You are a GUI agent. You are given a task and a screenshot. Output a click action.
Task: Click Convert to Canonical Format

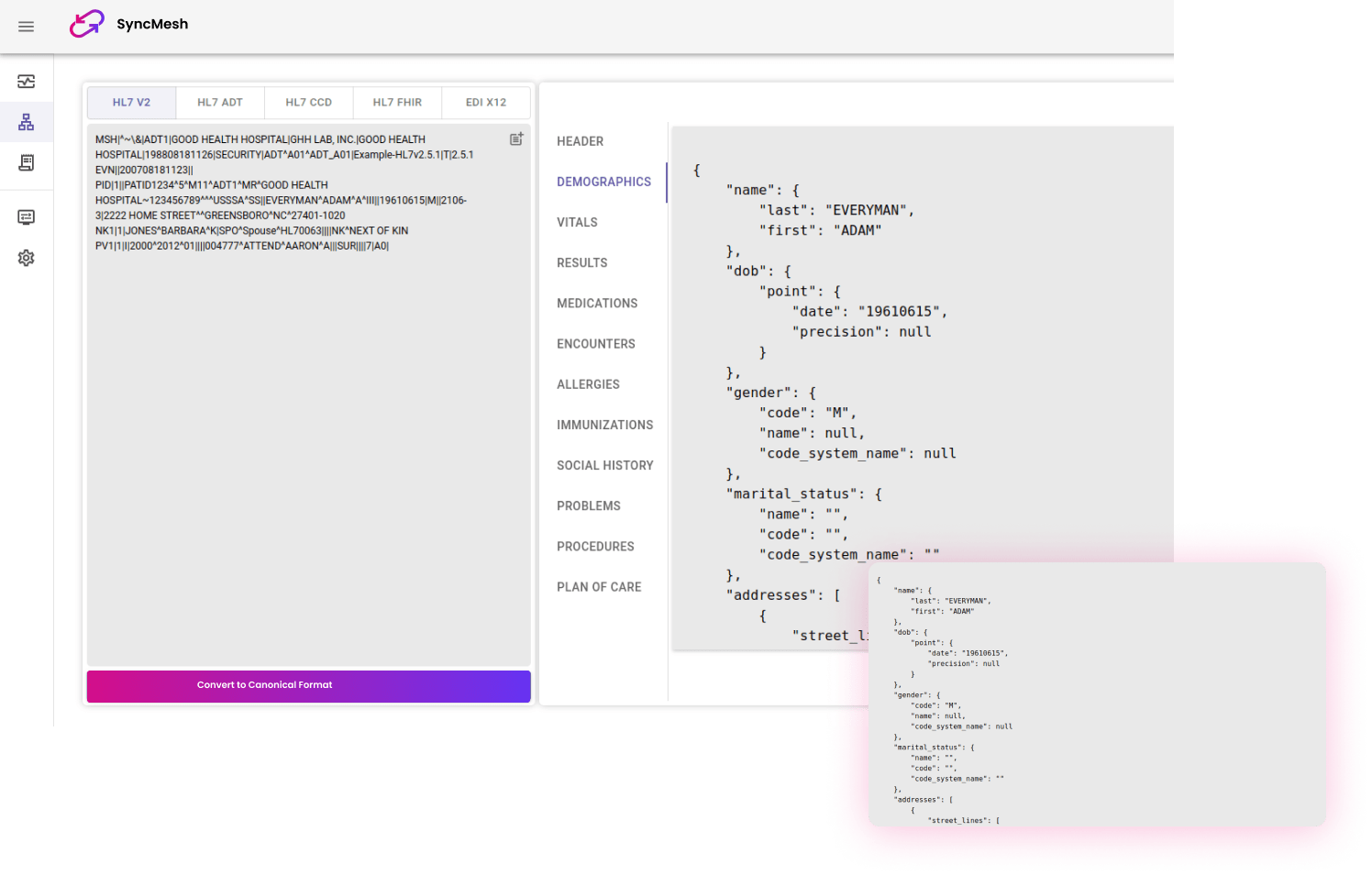pos(308,685)
